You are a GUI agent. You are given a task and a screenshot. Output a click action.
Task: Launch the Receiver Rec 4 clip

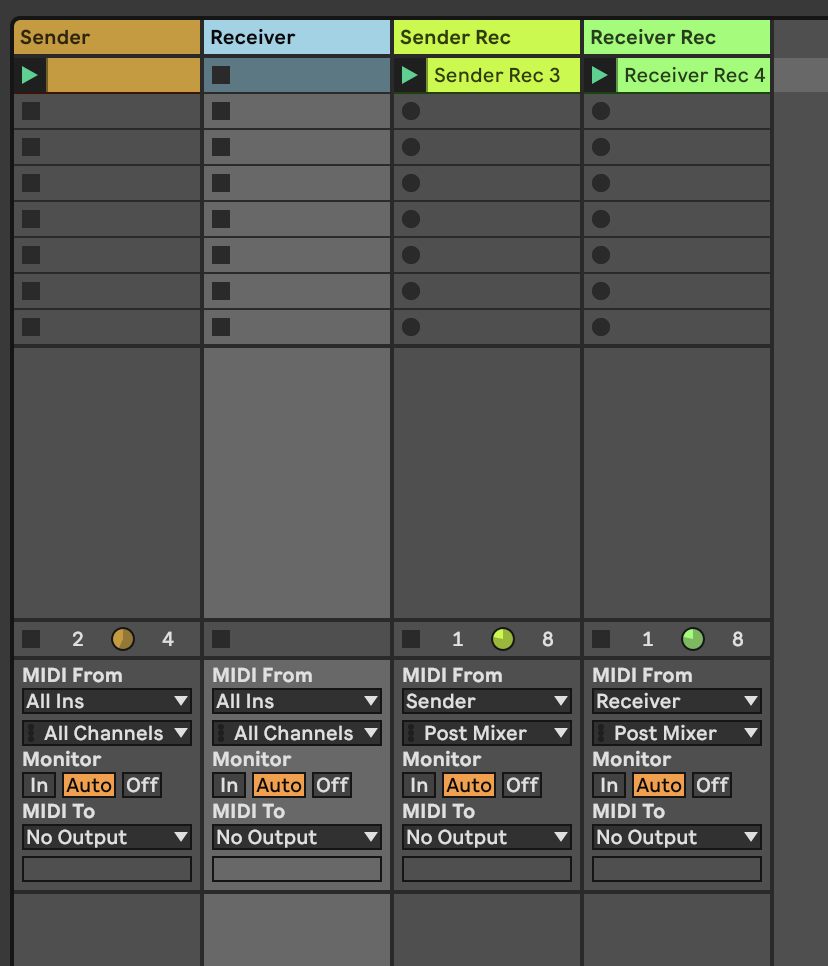click(600, 75)
